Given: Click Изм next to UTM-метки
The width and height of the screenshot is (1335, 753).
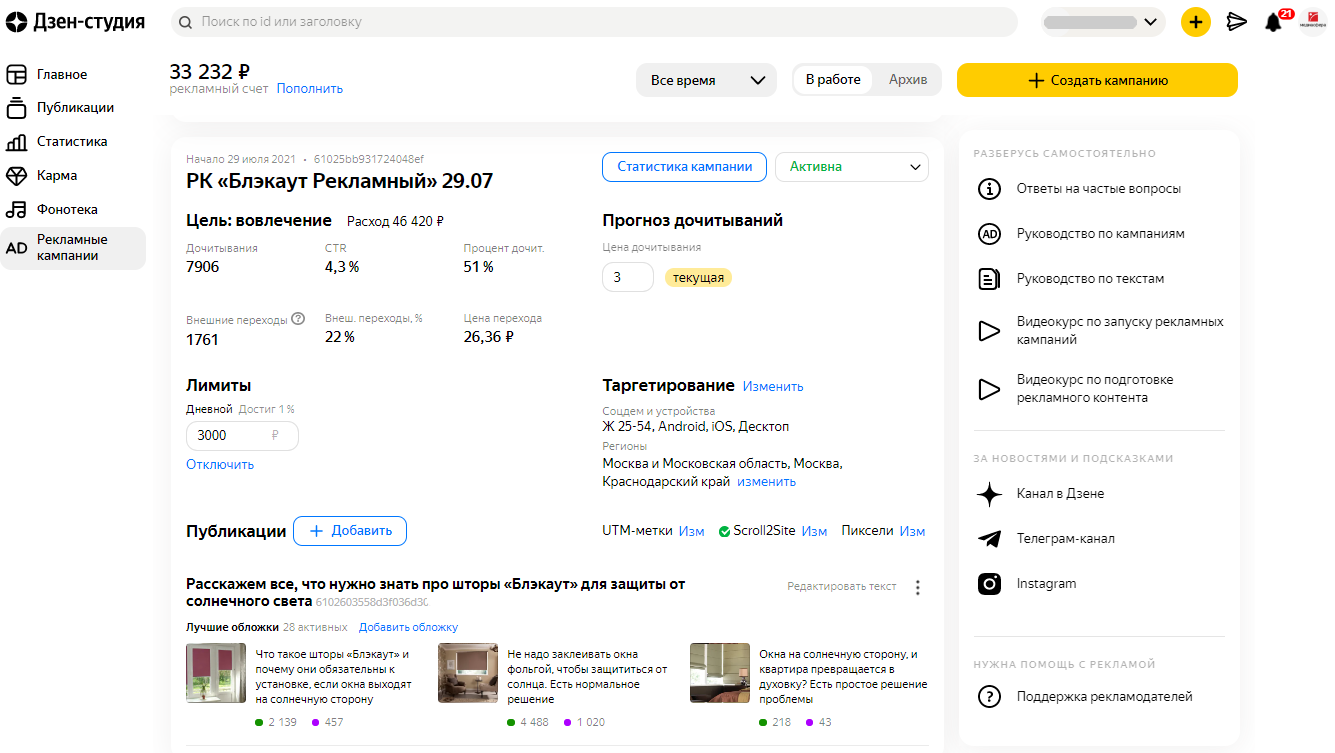Looking at the screenshot, I should click(692, 531).
